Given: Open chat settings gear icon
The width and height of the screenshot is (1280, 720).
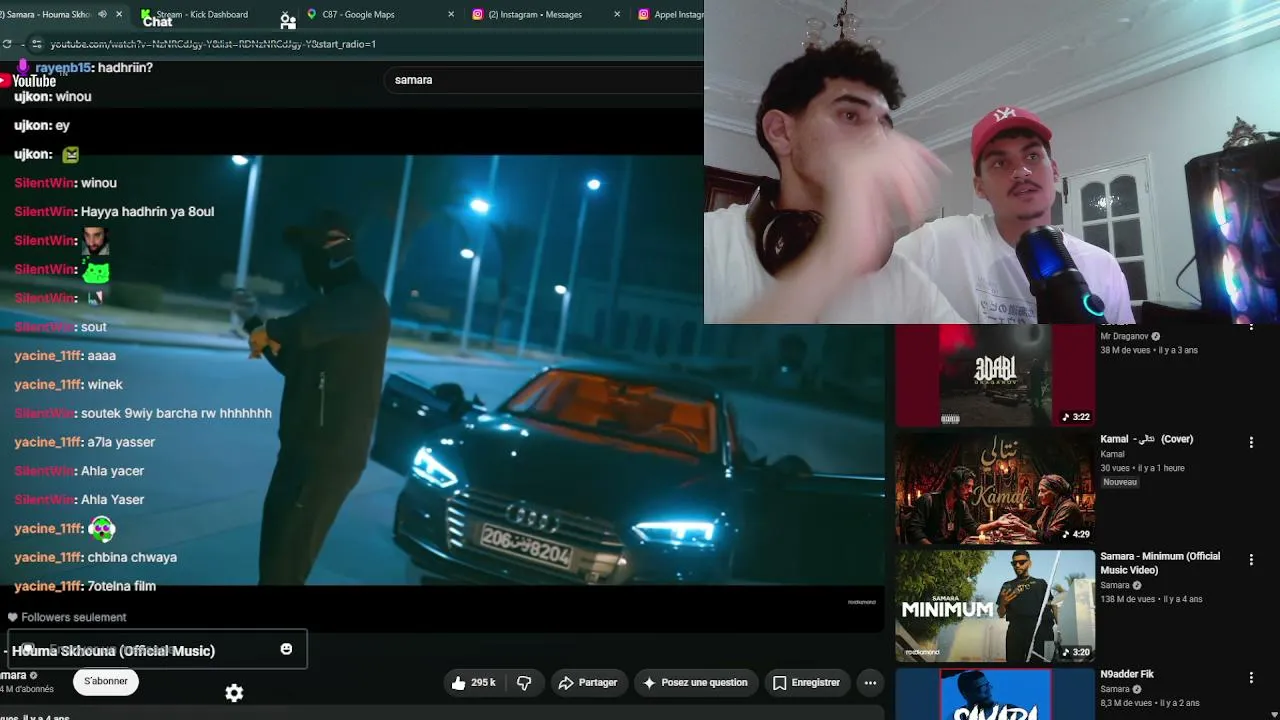Looking at the screenshot, I should point(234,693).
